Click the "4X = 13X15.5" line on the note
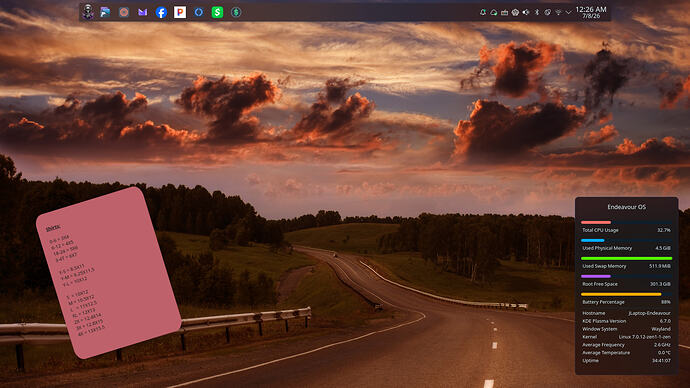 [92, 330]
